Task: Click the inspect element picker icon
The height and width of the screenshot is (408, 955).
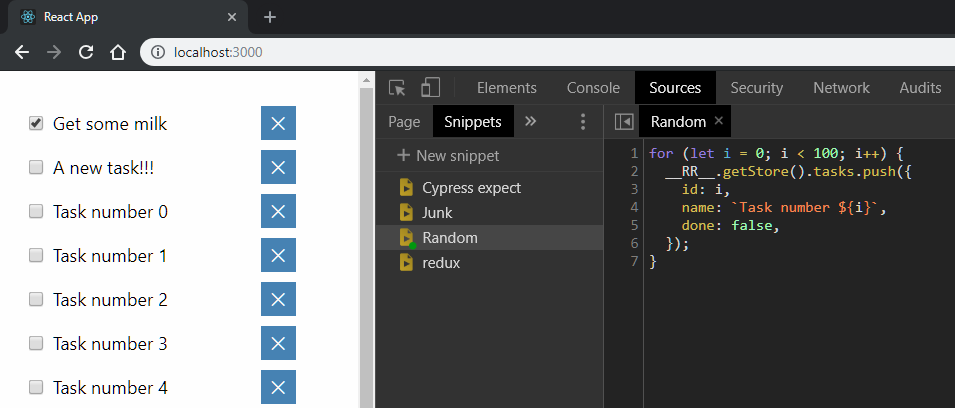Action: tap(397, 88)
